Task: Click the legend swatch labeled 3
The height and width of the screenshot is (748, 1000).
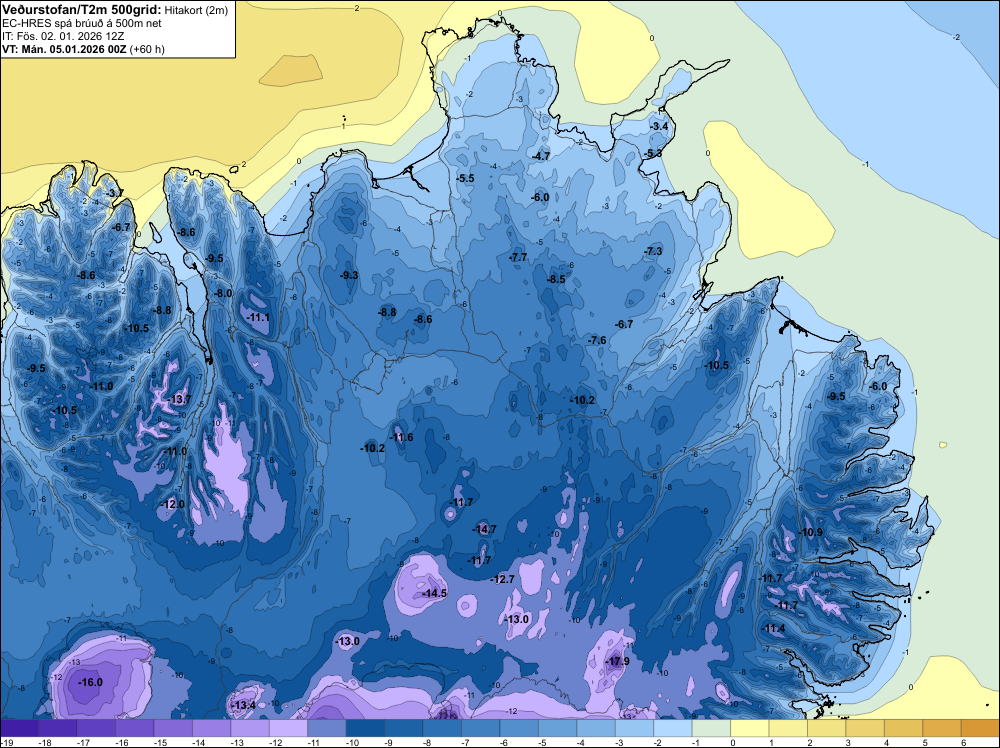Action: pyautogui.click(x=865, y=728)
